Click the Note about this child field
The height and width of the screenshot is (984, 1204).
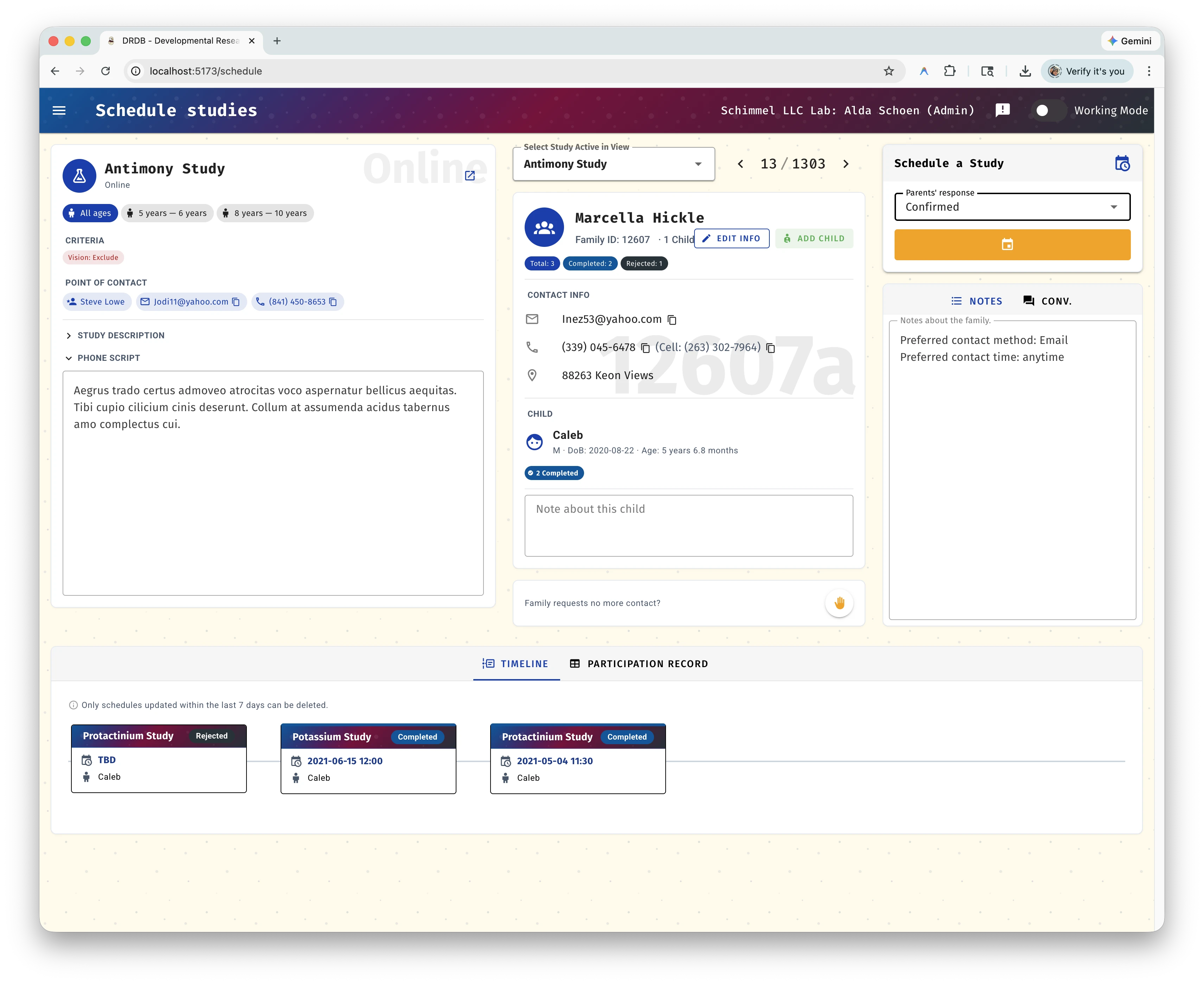[689, 526]
